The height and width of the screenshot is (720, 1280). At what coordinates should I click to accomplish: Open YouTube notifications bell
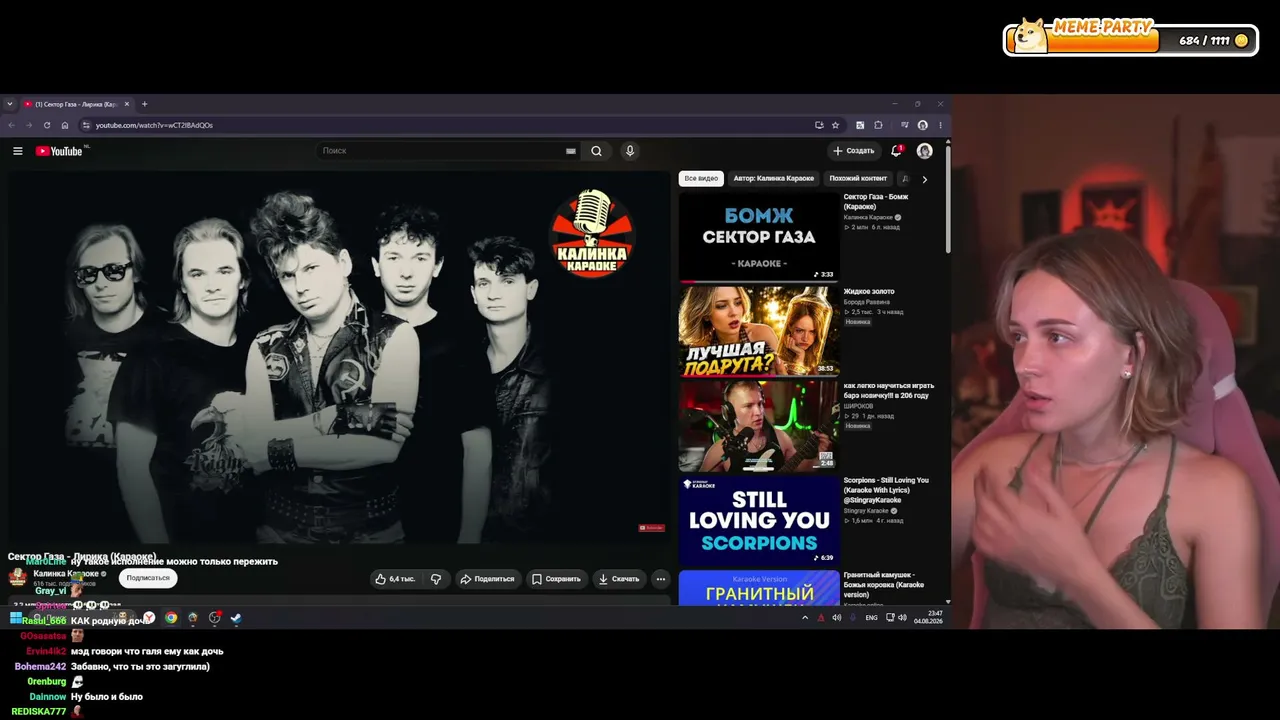pyautogui.click(x=896, y=151)
